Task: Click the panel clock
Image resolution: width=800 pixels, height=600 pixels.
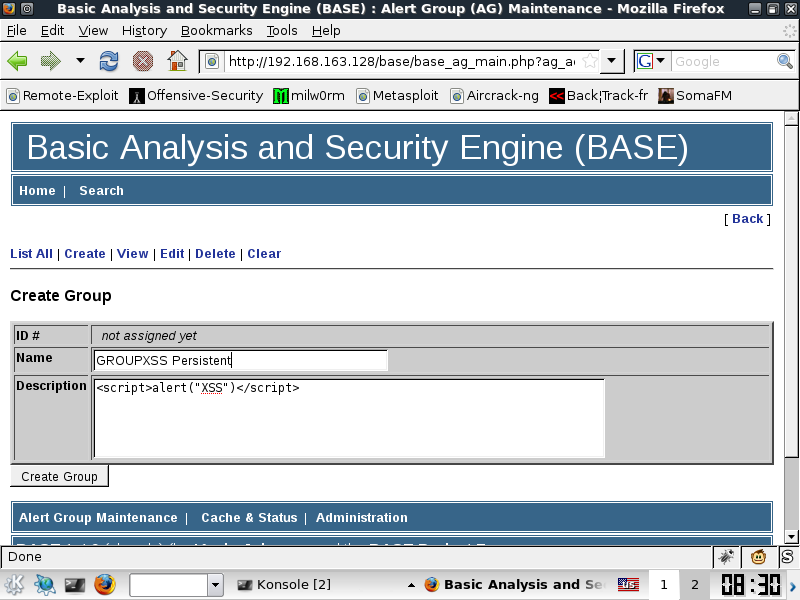Action: [751, 585]
